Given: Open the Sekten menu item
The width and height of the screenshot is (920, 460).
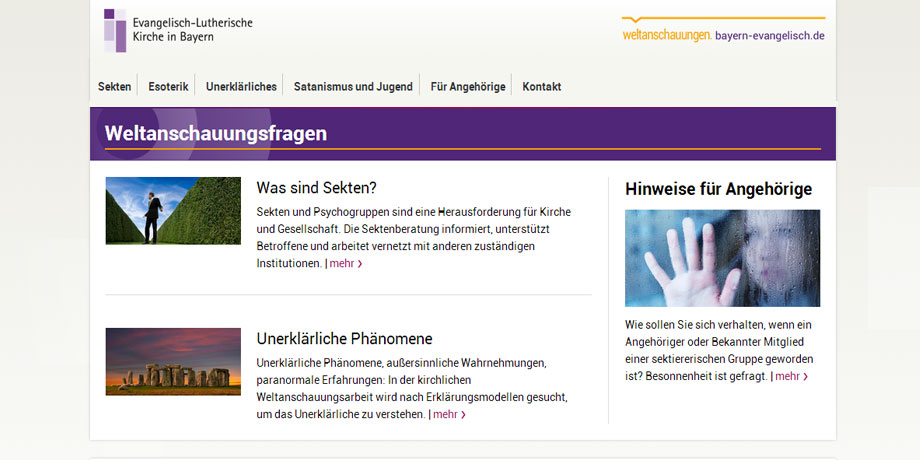Looking at the screenshot, I should 114,87.
